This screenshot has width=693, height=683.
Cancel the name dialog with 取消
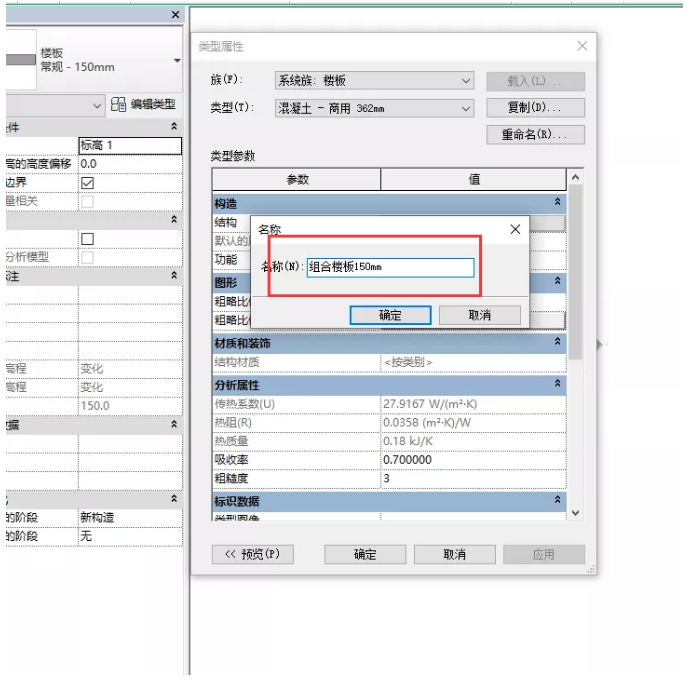point(480,315)
